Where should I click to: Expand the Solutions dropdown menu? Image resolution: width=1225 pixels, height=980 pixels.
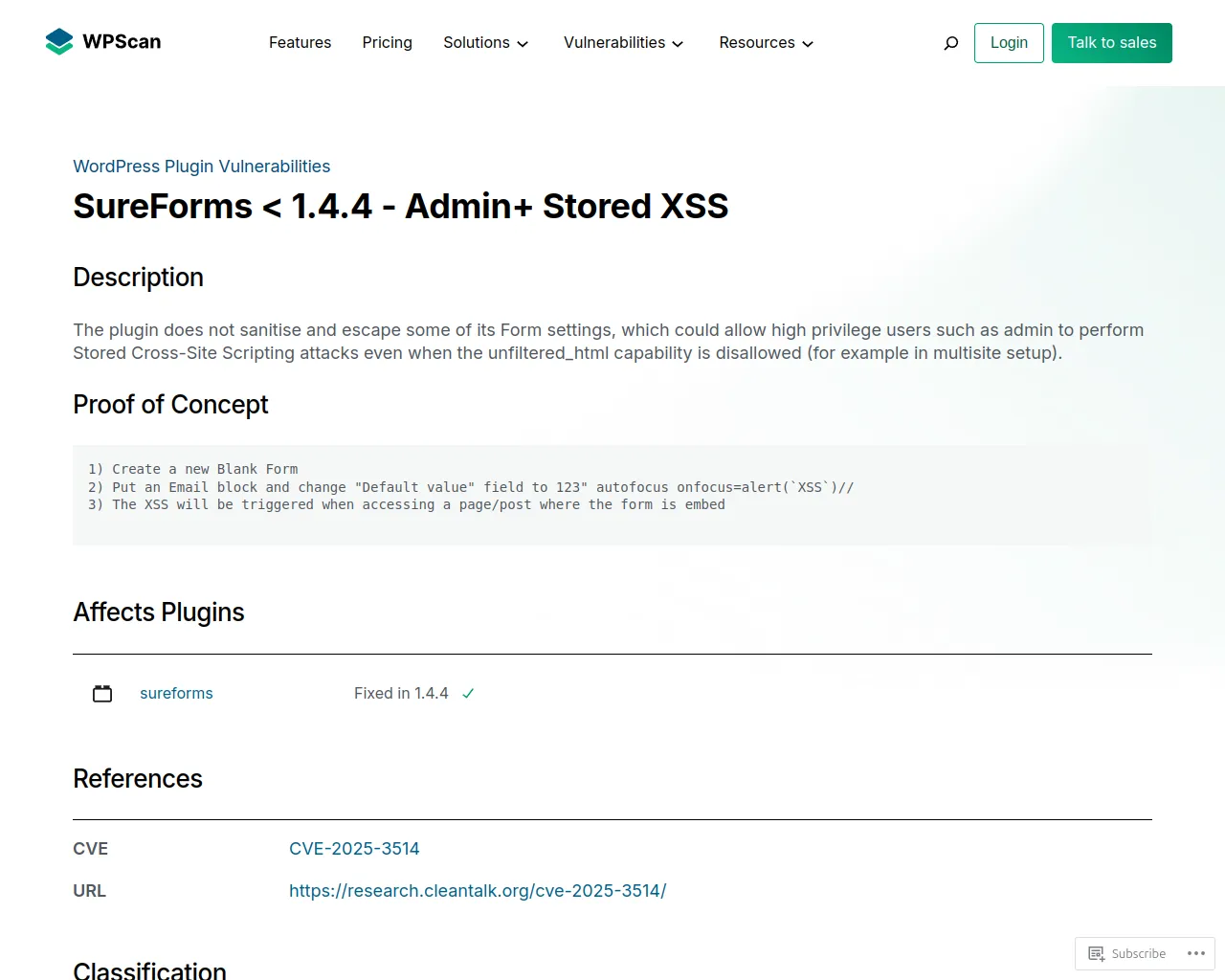(486, 43)
